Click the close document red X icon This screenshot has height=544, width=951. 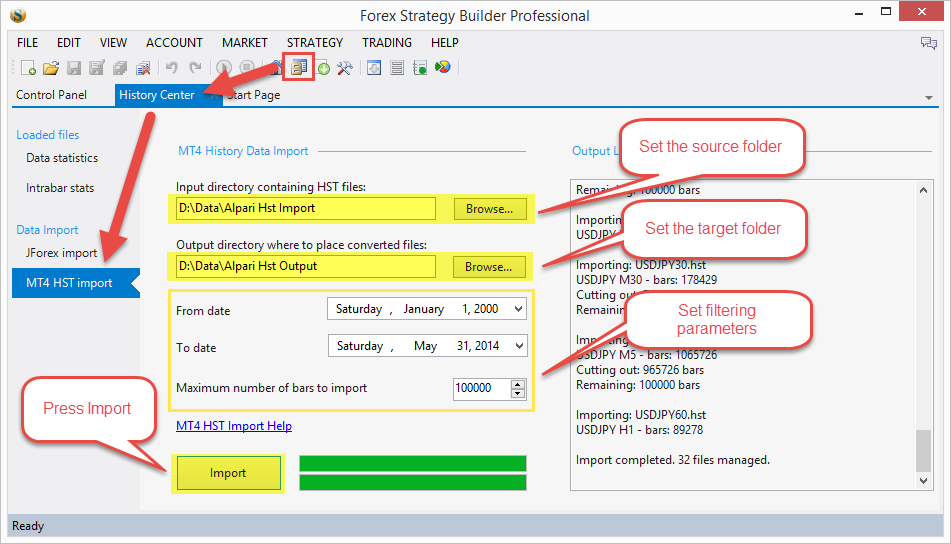click(143, 67)
